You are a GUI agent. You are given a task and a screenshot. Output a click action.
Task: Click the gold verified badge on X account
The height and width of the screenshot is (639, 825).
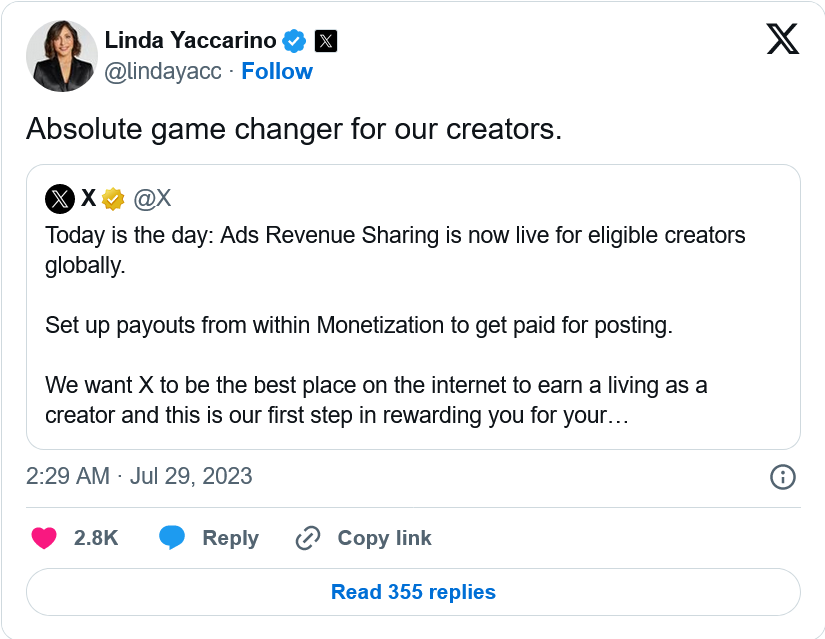click(x=113, y=199)
